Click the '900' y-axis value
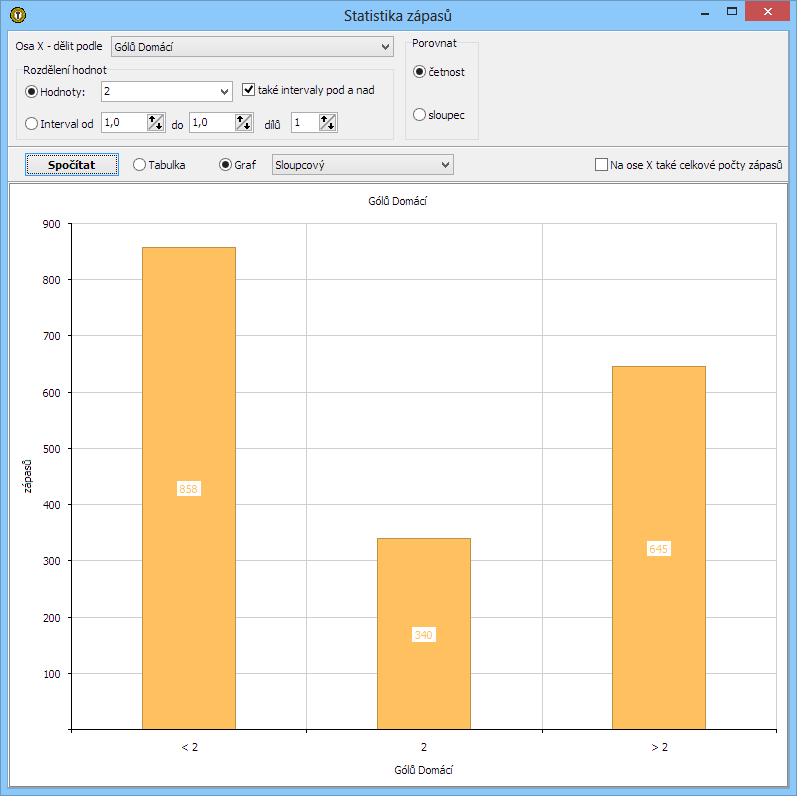 tap(51, 224)
